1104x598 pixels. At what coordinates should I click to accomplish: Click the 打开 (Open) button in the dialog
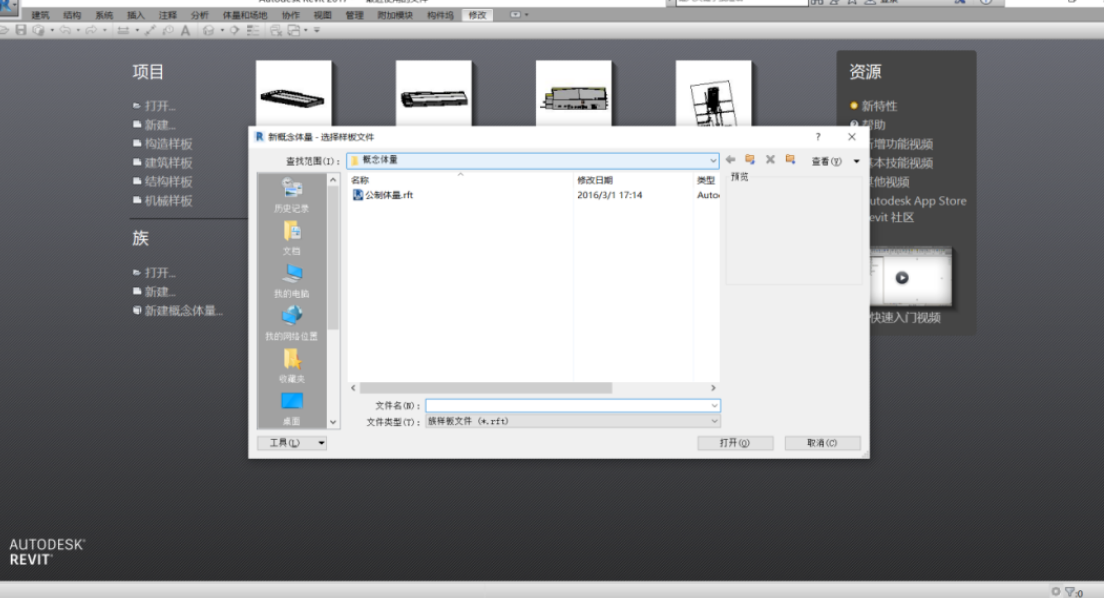[x=735, y=443]
